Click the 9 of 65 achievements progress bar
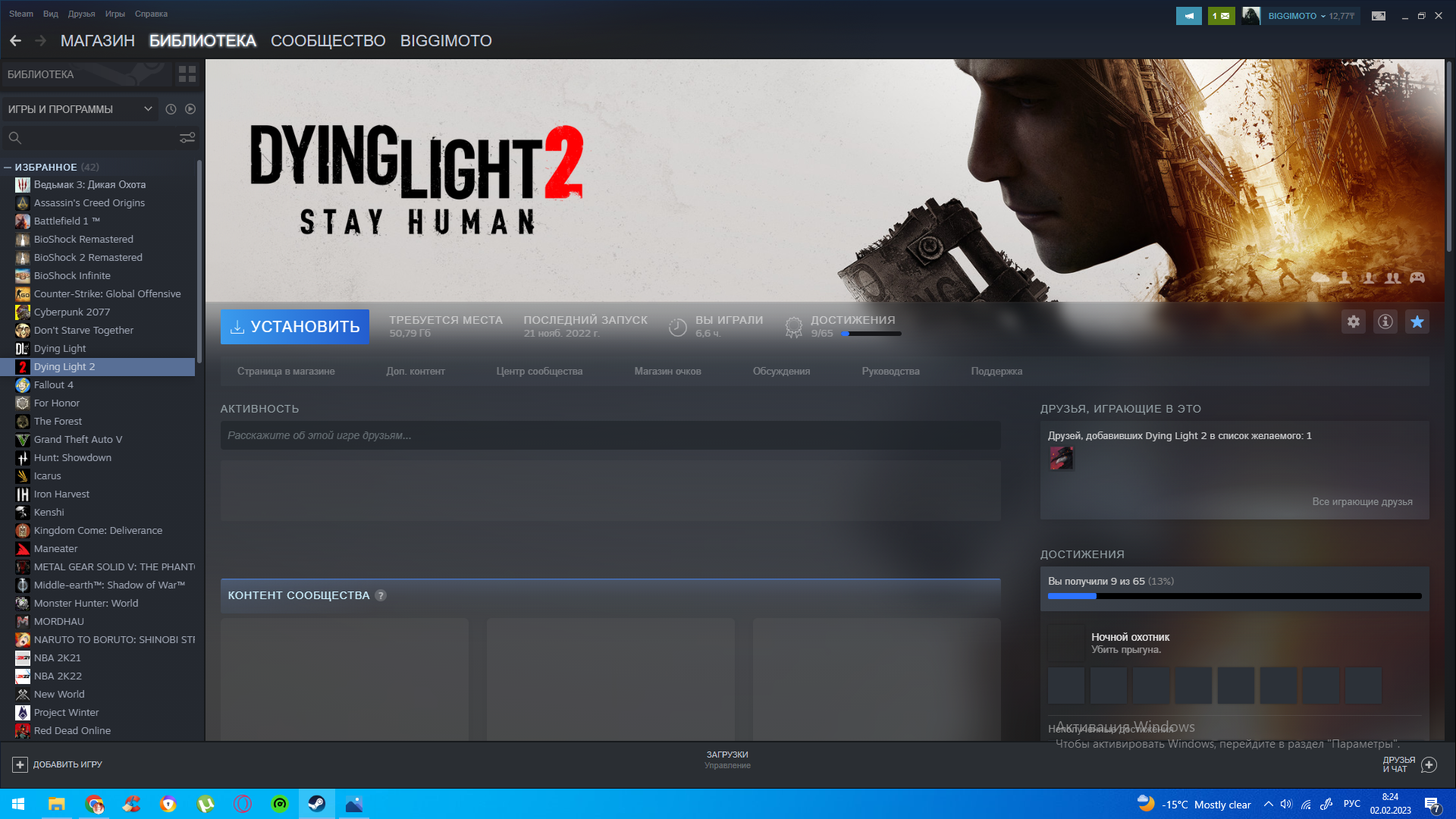This screenshot has height=819, width=1456. coord(1235,596)
